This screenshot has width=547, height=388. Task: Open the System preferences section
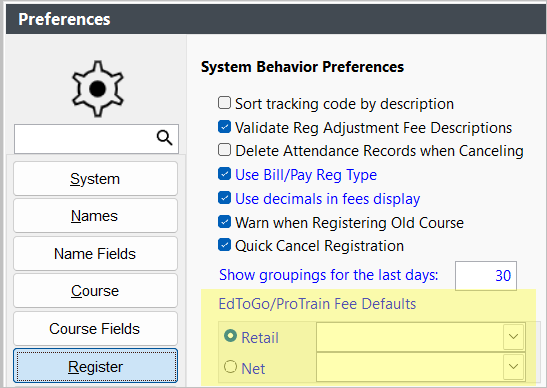point(95,179)
